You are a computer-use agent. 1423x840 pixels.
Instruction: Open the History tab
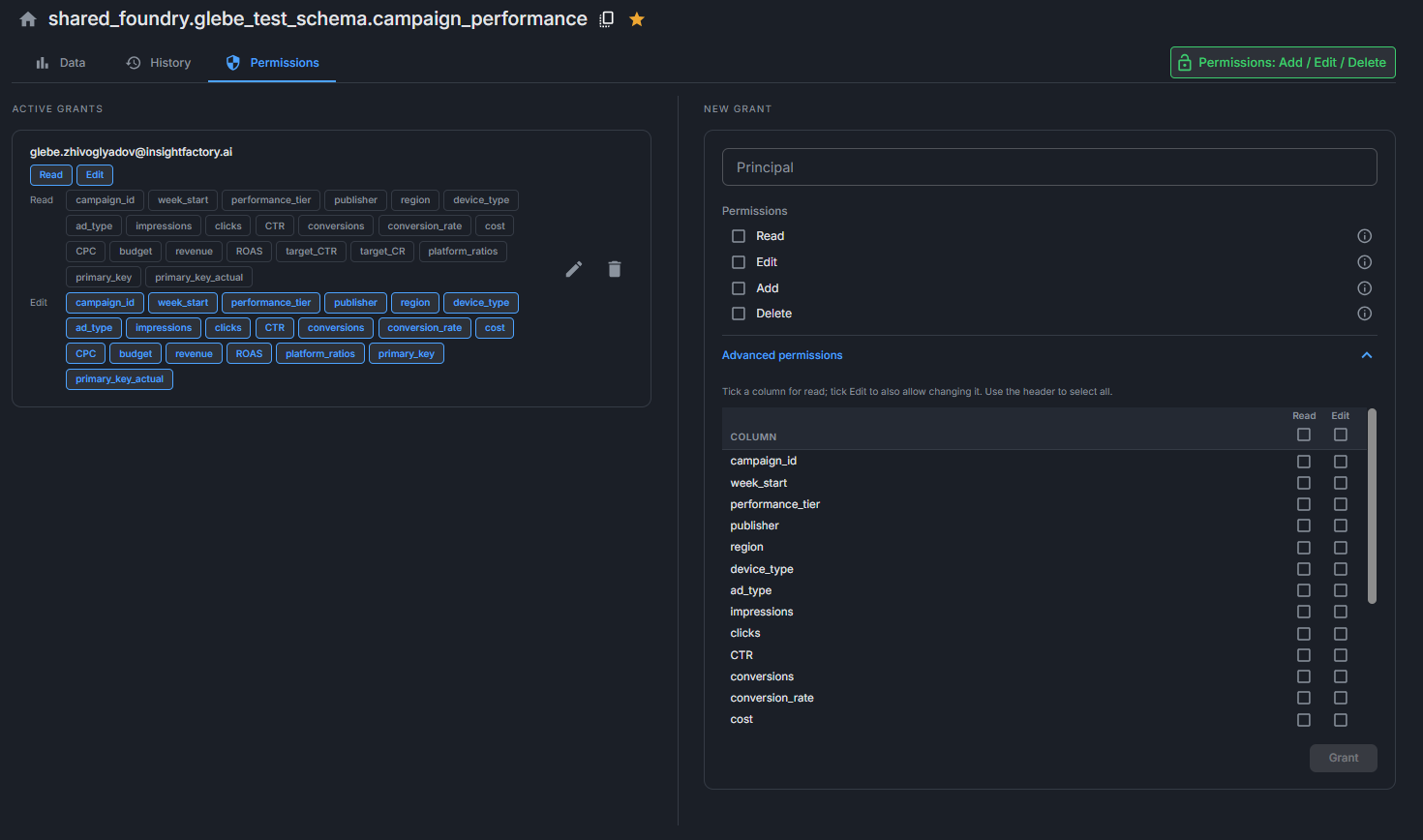pyautogui.click(x=159, y=63)
